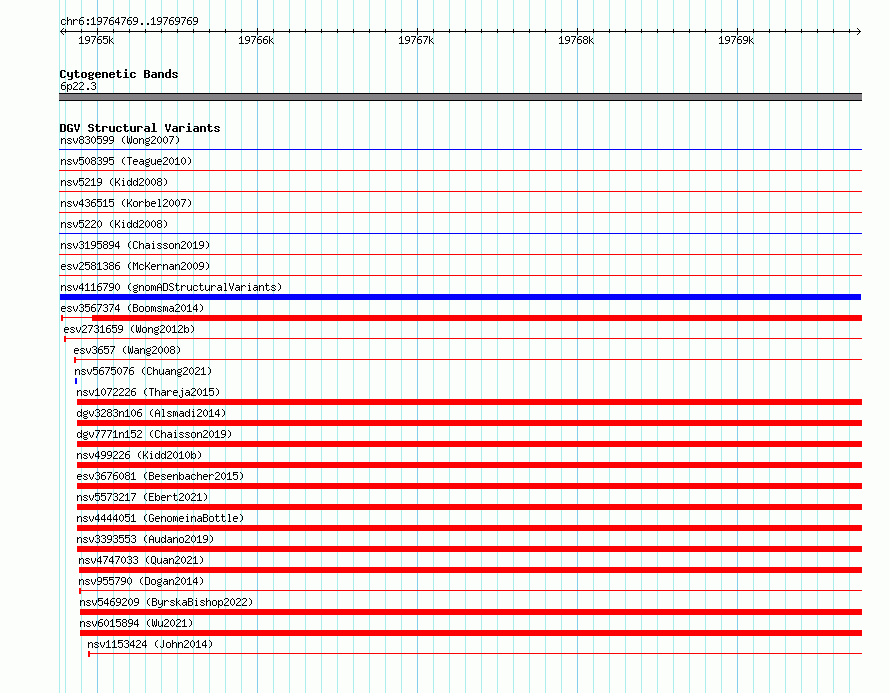The width and height of the screenshot is (890, 693).
Task: Select nsv499226 (Kidd2010b) variant
Action: click(139, 455)
